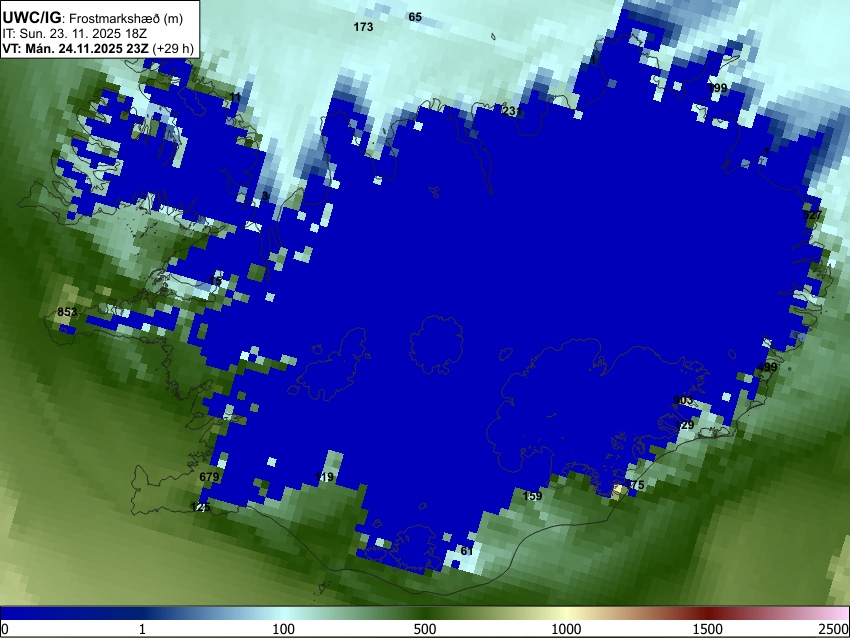Viewport: 850px width, 638px height.
Task: Click the map value '15'
Action: tap(216, 281)
